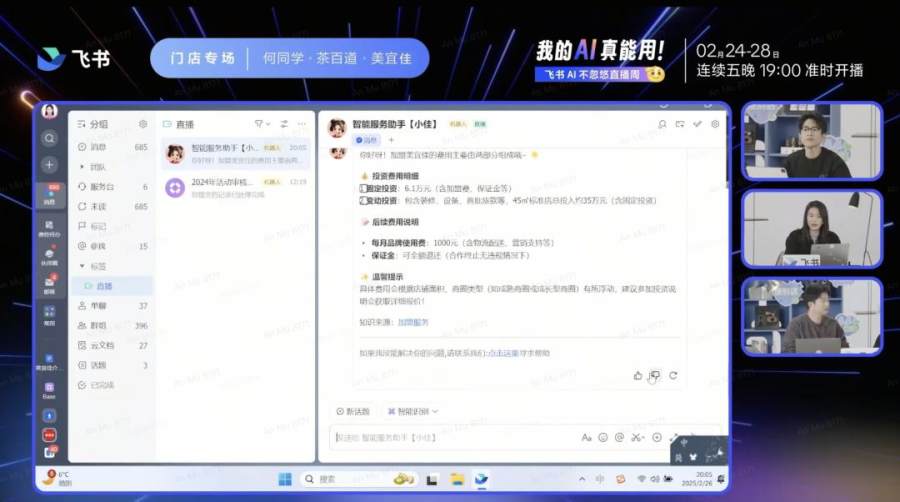This screenshot has width=900, height=502.
Task: Open text formatting Aa in message toolbar
Action: coord(586,437)
